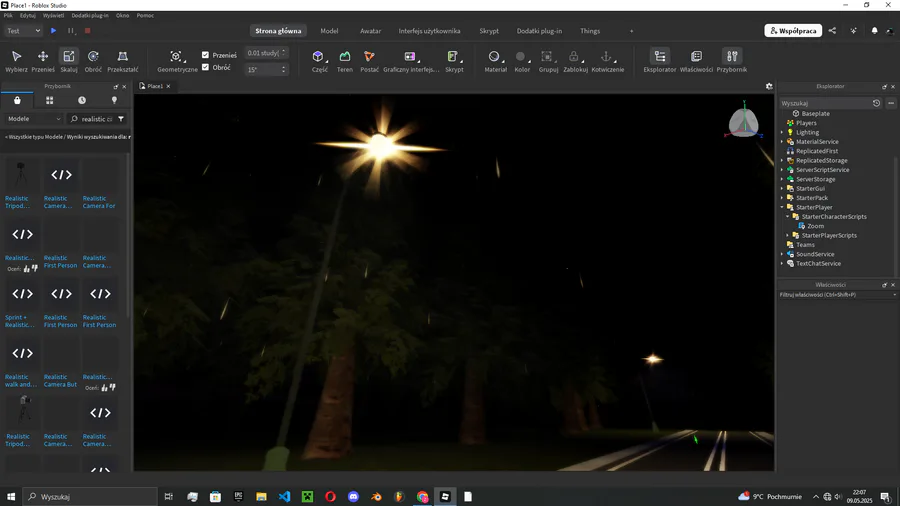The width and height of the screenshot is (900, 506).
Task: Open the Things ribbon tab
Action: click(589, 31)
